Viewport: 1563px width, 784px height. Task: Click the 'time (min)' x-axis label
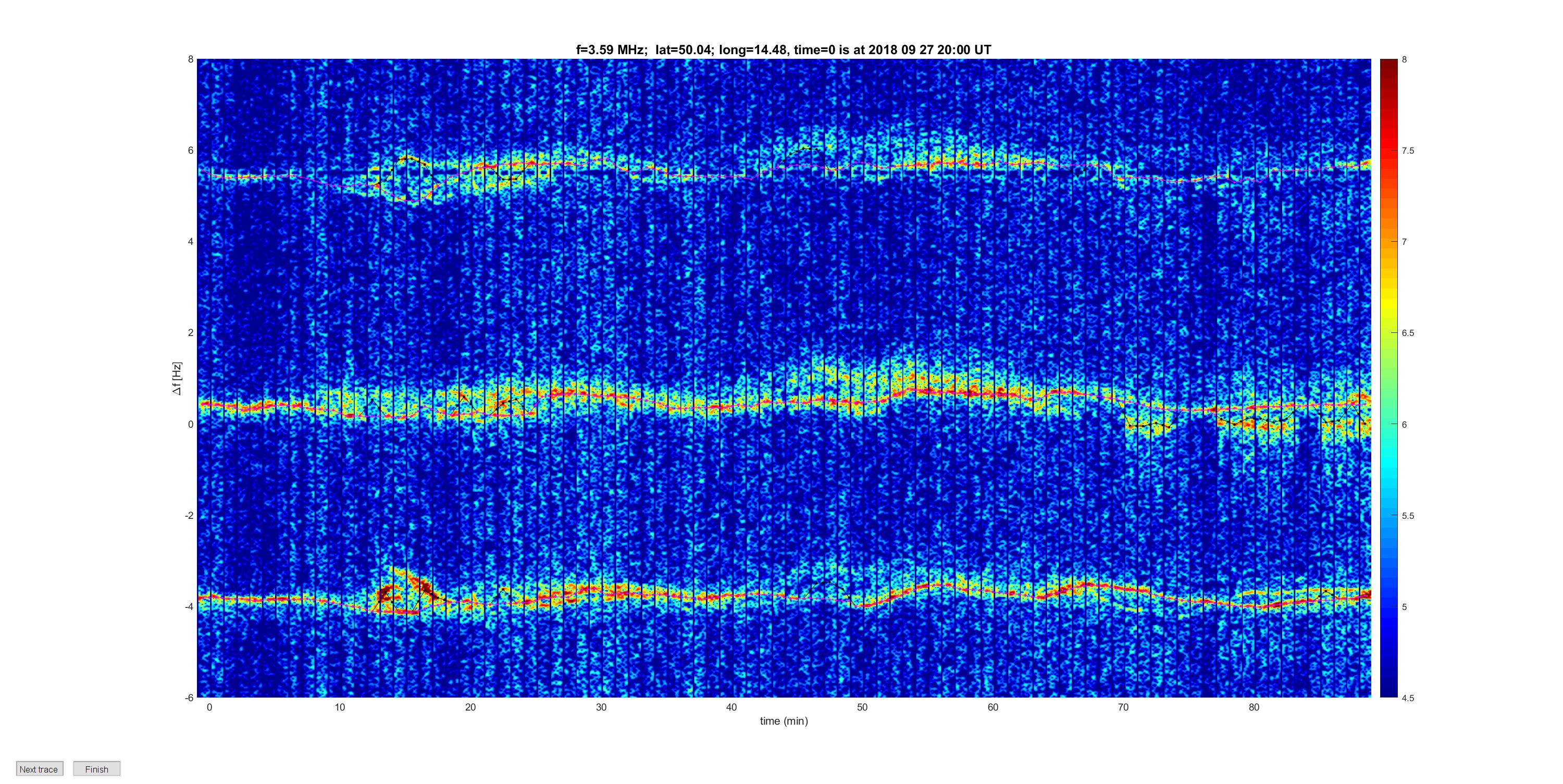point(784,721)
